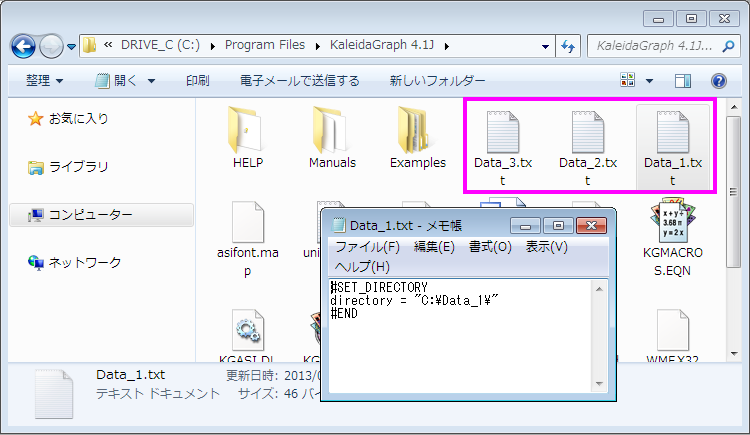Click the #SET_DIRECTORY line in Notepad
This screenshot has width=750, height=435.
point(379,287)
